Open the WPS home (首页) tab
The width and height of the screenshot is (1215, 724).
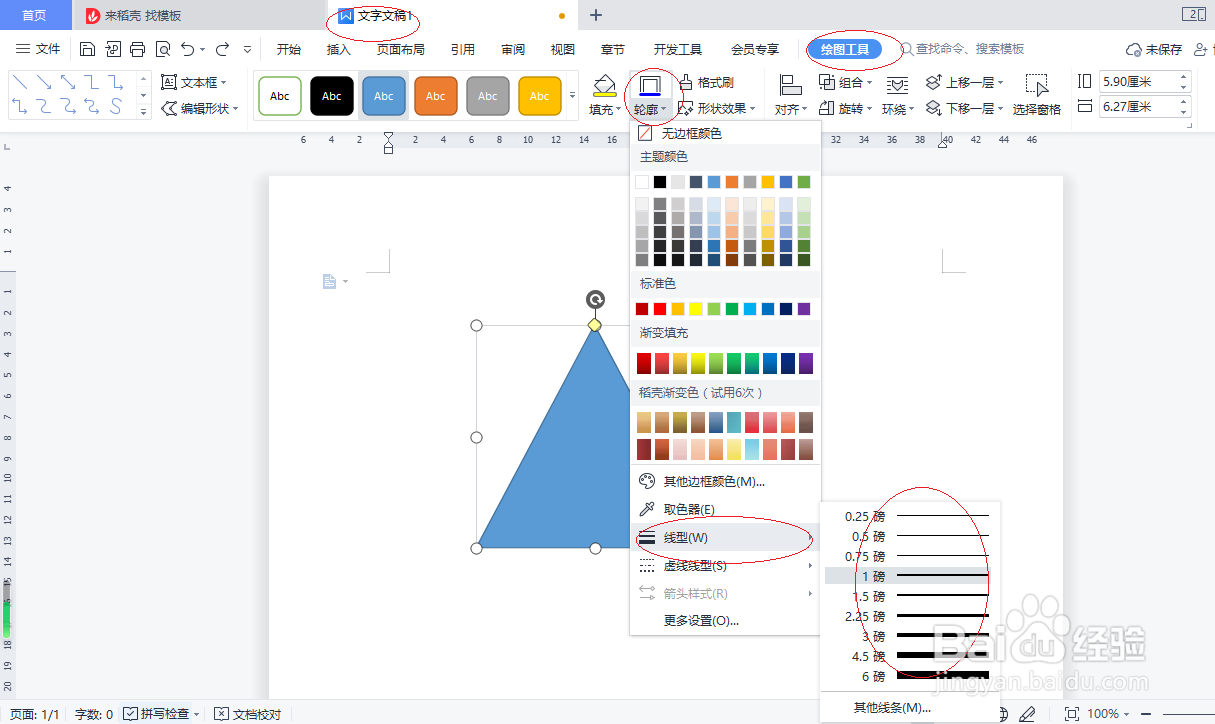coord(34,15)
